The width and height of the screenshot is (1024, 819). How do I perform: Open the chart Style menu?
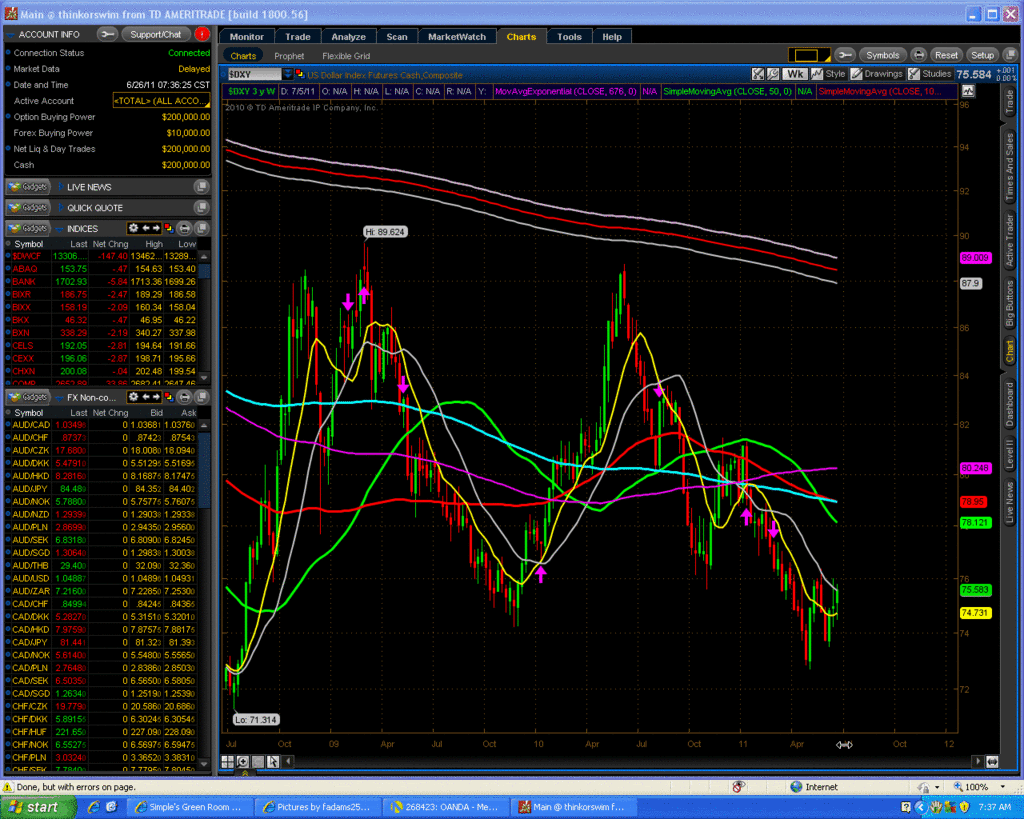(829, 74)
